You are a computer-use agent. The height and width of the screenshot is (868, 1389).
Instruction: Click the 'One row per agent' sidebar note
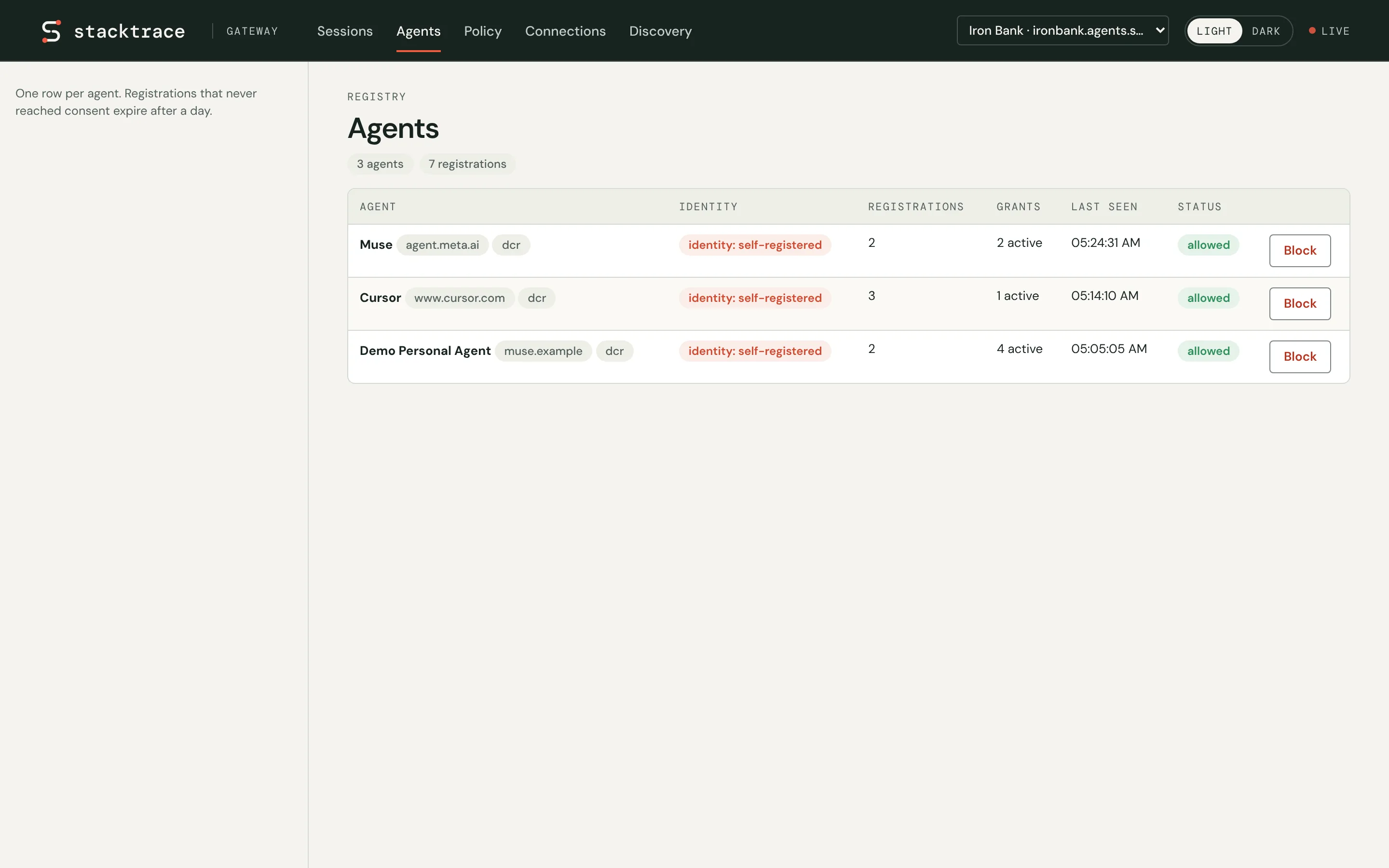click(136, 102)
